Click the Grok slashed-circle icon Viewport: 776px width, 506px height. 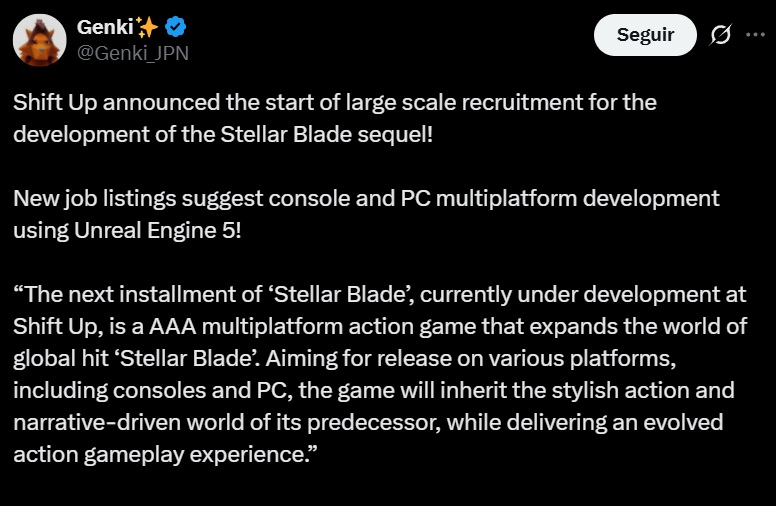tap(720, 35)
